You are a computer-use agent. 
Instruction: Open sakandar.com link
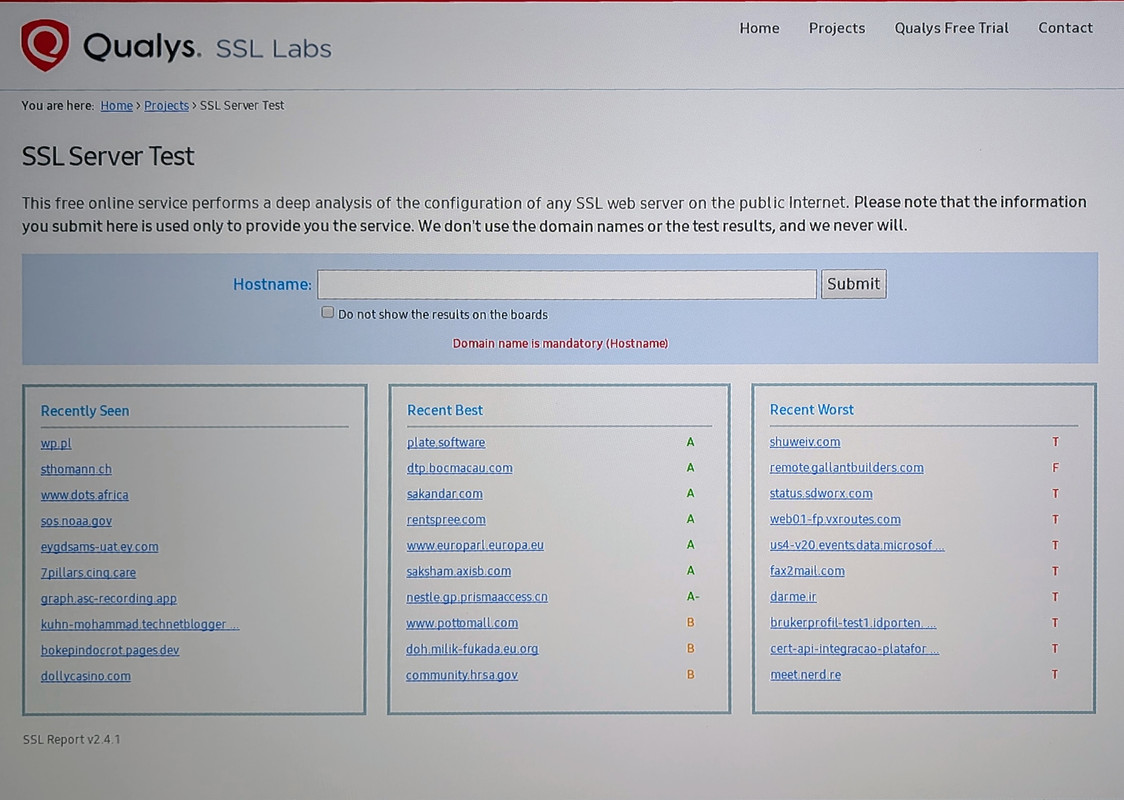[444, 494]
